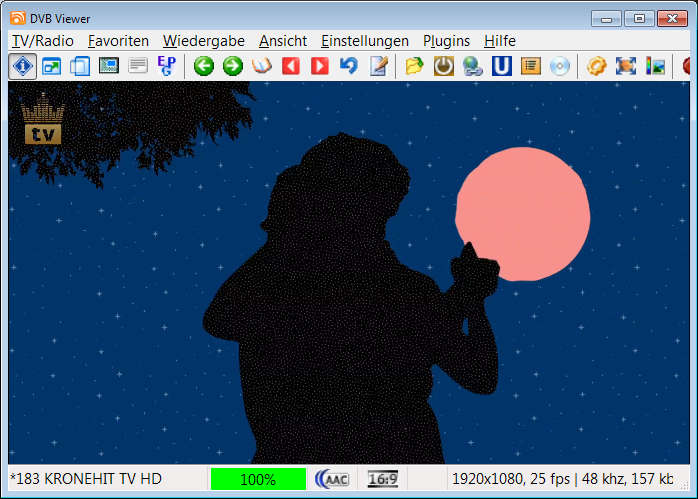
Task: Click the red left arrow icon
Action: (291, 66)
